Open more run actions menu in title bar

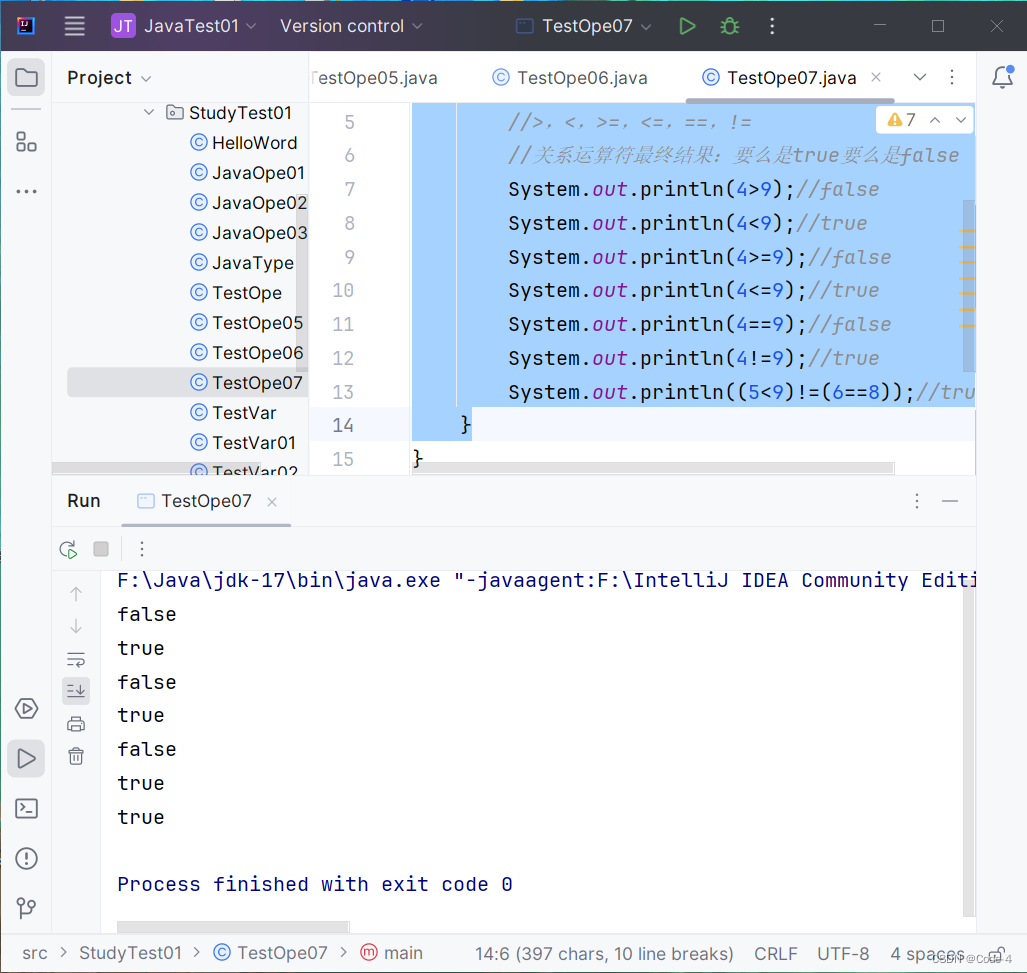(772, 26)
